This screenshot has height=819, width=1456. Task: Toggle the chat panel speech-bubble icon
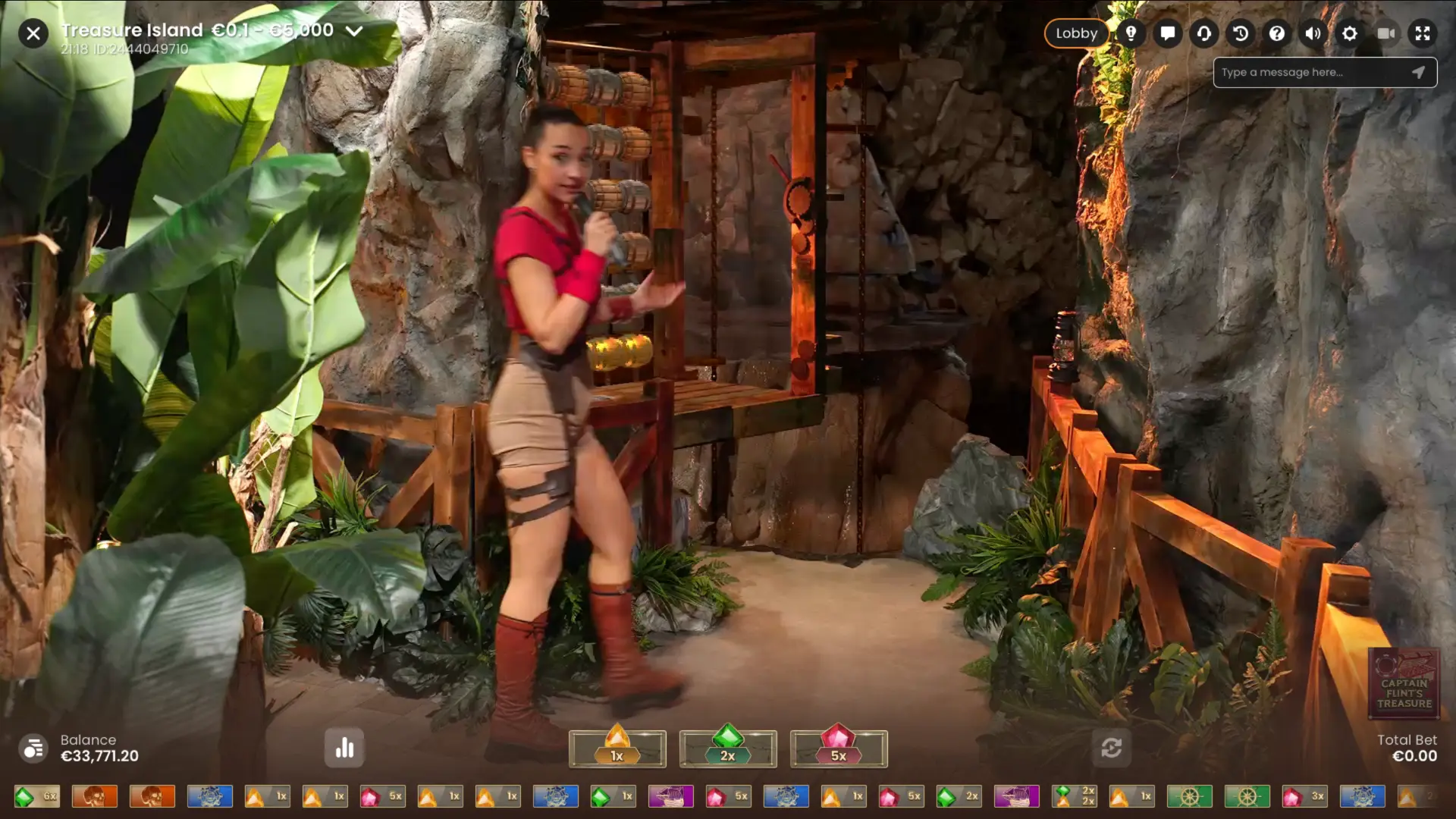(1168, 33)
